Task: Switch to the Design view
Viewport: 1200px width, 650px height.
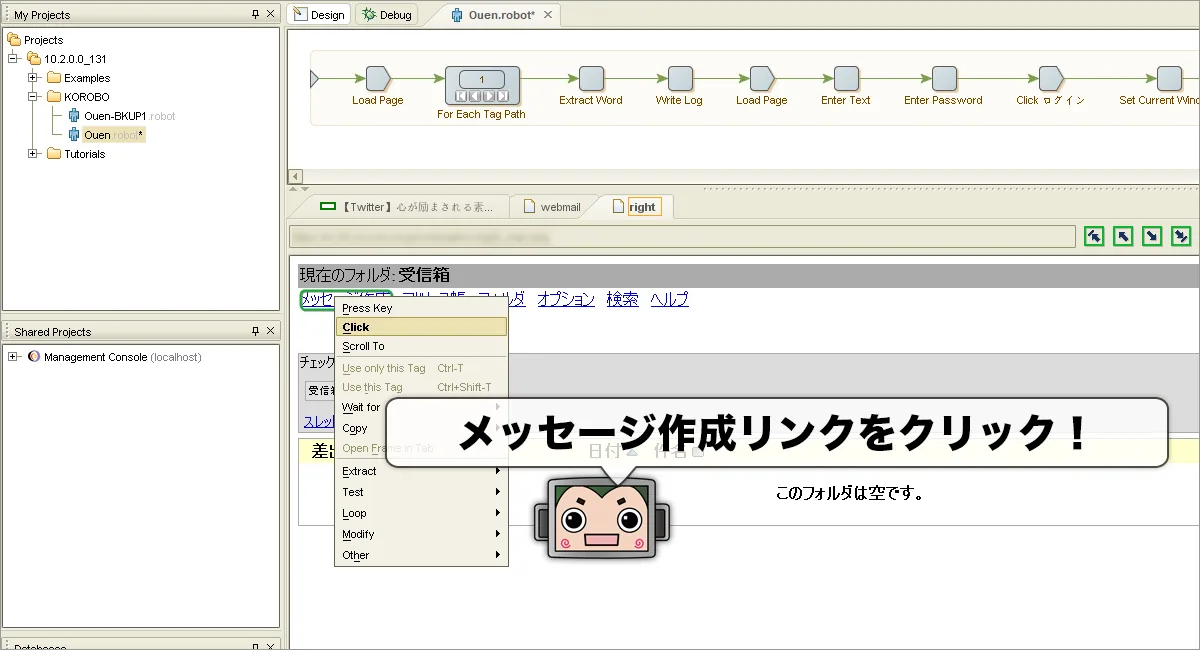Action: point(319,15)
